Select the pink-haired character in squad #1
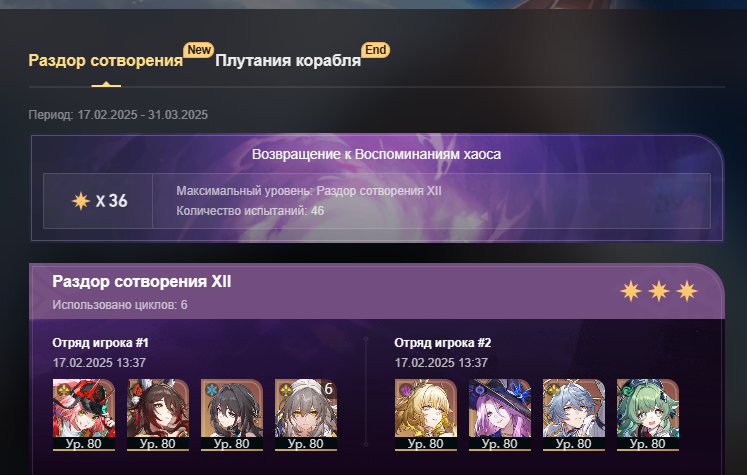The width and height of the screenshot is (747, 475). [84, 414]
